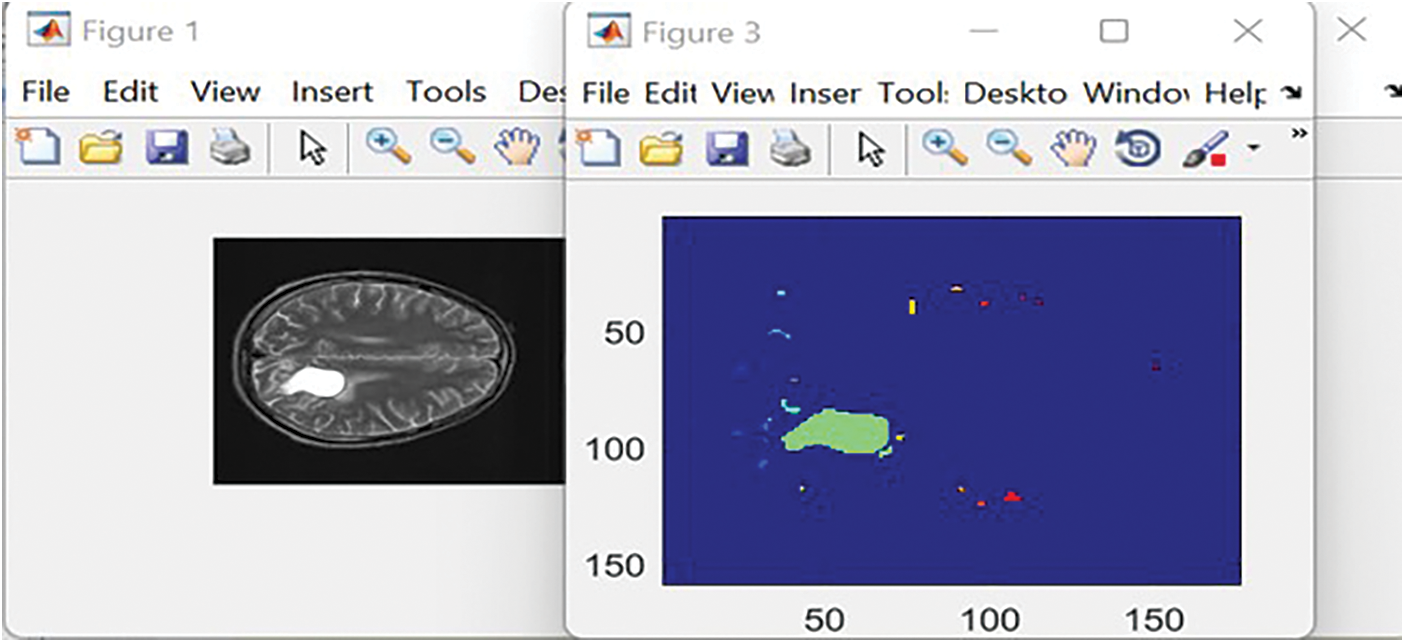Click the green segmented tumor region
The height and width of the screenshot is (643, 1405).
point(838,432)
